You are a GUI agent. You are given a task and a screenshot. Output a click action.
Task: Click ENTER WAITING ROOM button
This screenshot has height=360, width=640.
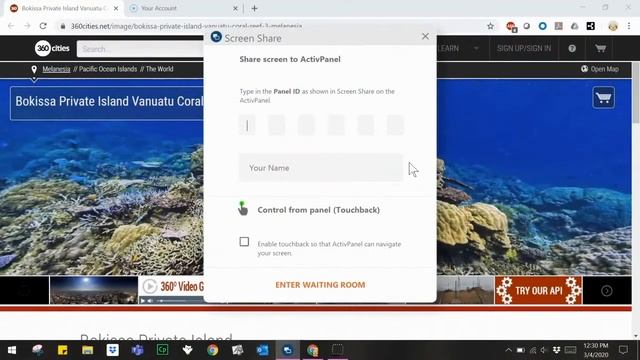[320, 285]
